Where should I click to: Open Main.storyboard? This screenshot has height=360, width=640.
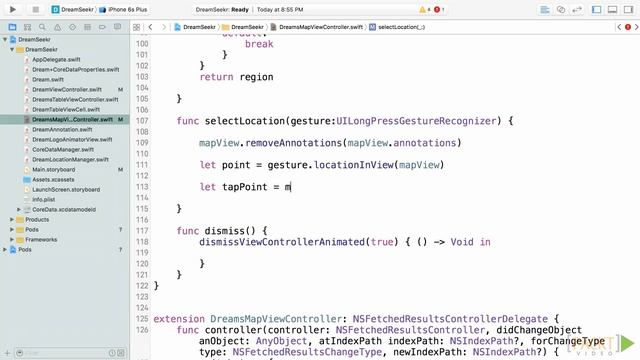[x=53, y=169]
